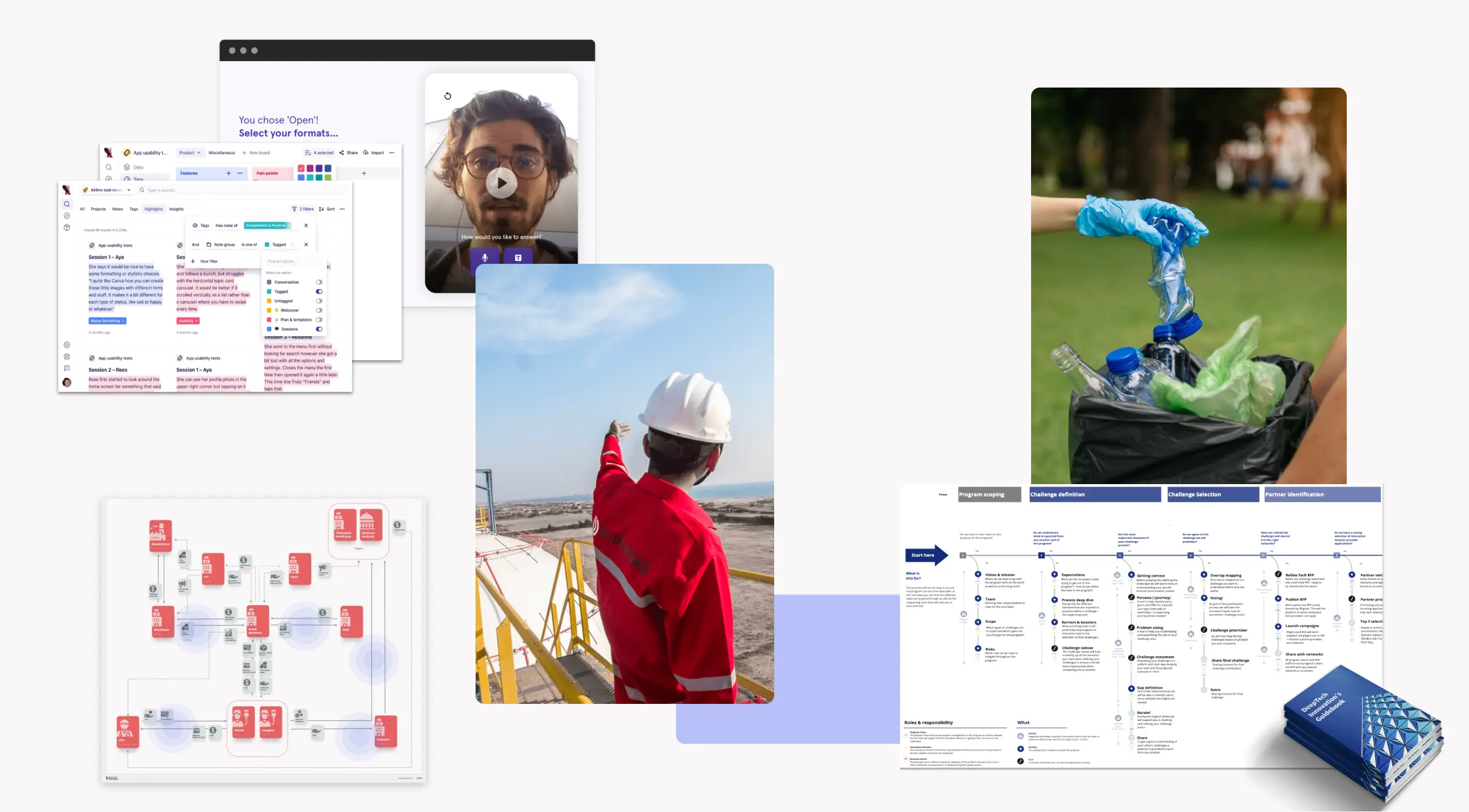Select the Start here arrow on the process map

926,555
